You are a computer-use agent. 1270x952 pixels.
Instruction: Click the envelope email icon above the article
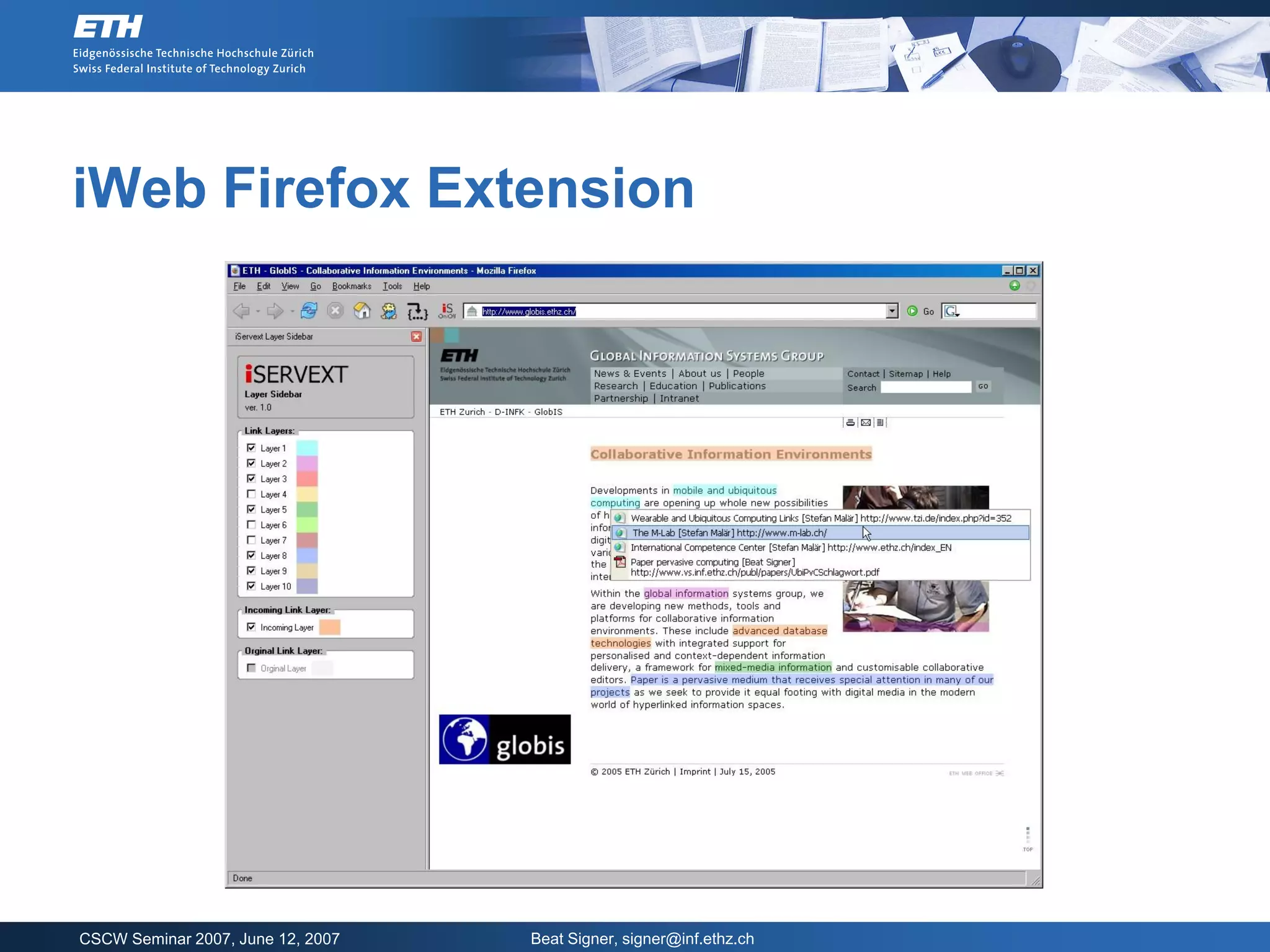click(866, 423)
